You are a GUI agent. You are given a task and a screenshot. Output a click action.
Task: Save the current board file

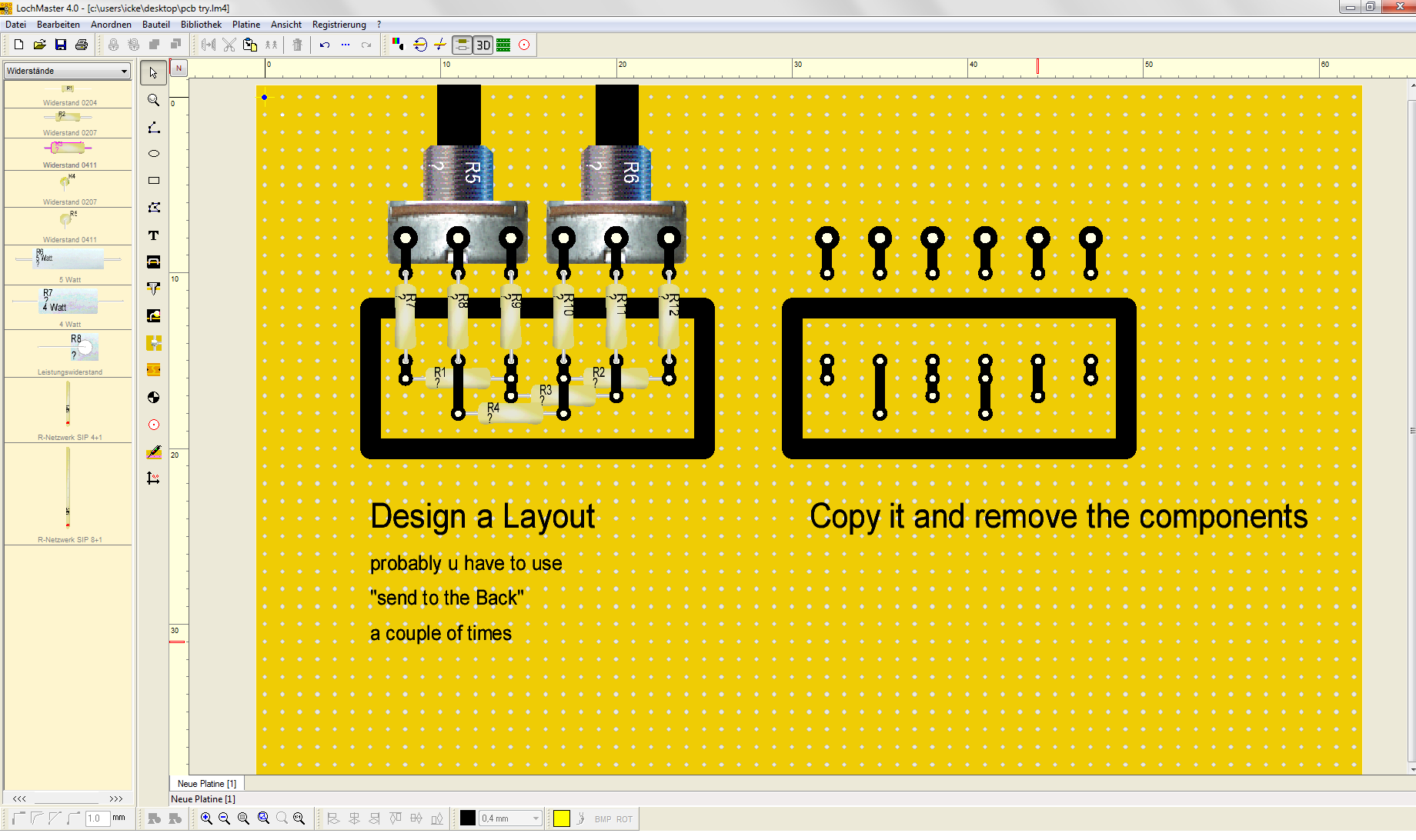pyautogui.click(x=60, y=45)
